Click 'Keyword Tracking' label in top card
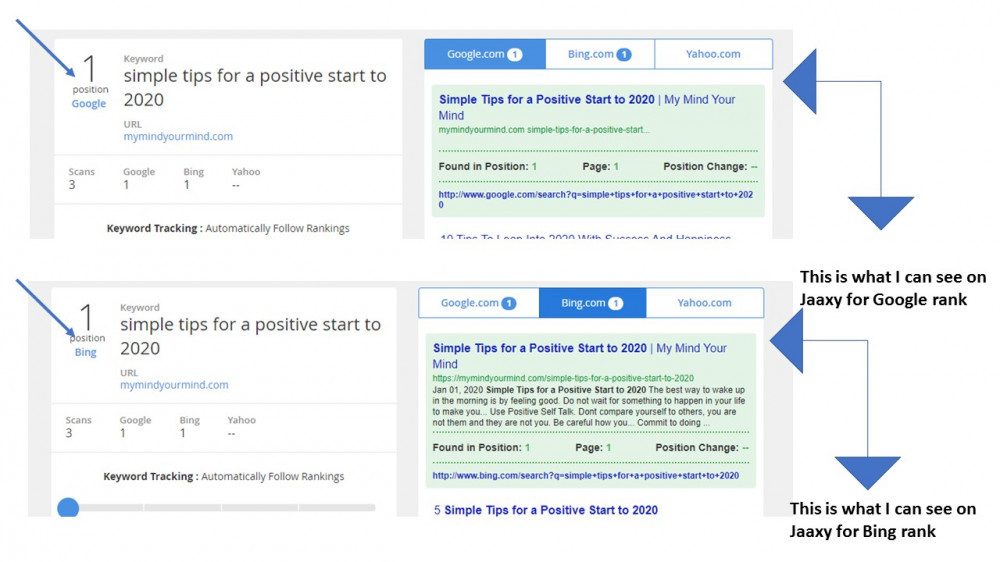The height and width of the screenshot is (562, 1000). click(x=154, y=228)
